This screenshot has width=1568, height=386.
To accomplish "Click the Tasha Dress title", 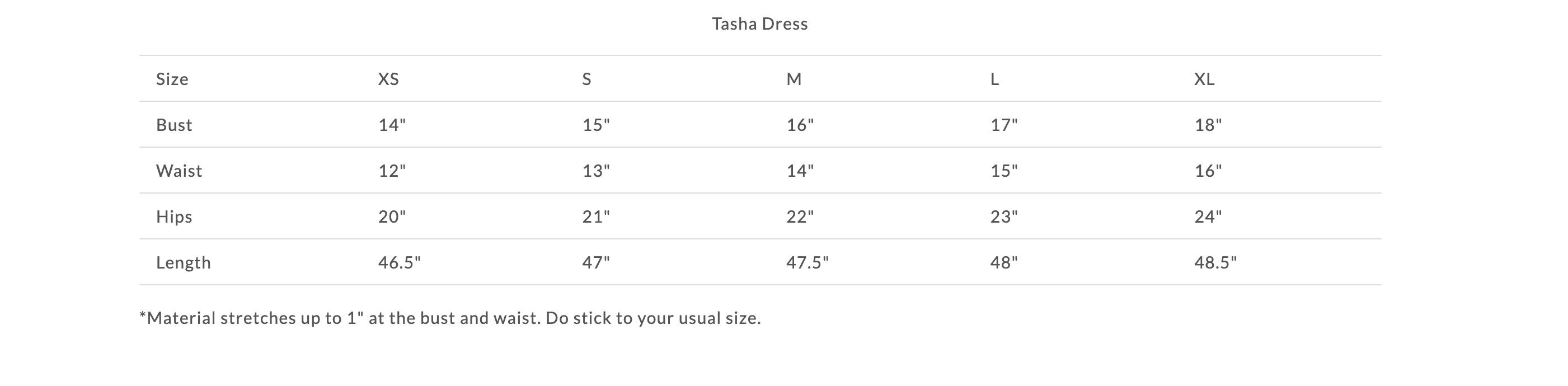I will [x=759, y=23].
